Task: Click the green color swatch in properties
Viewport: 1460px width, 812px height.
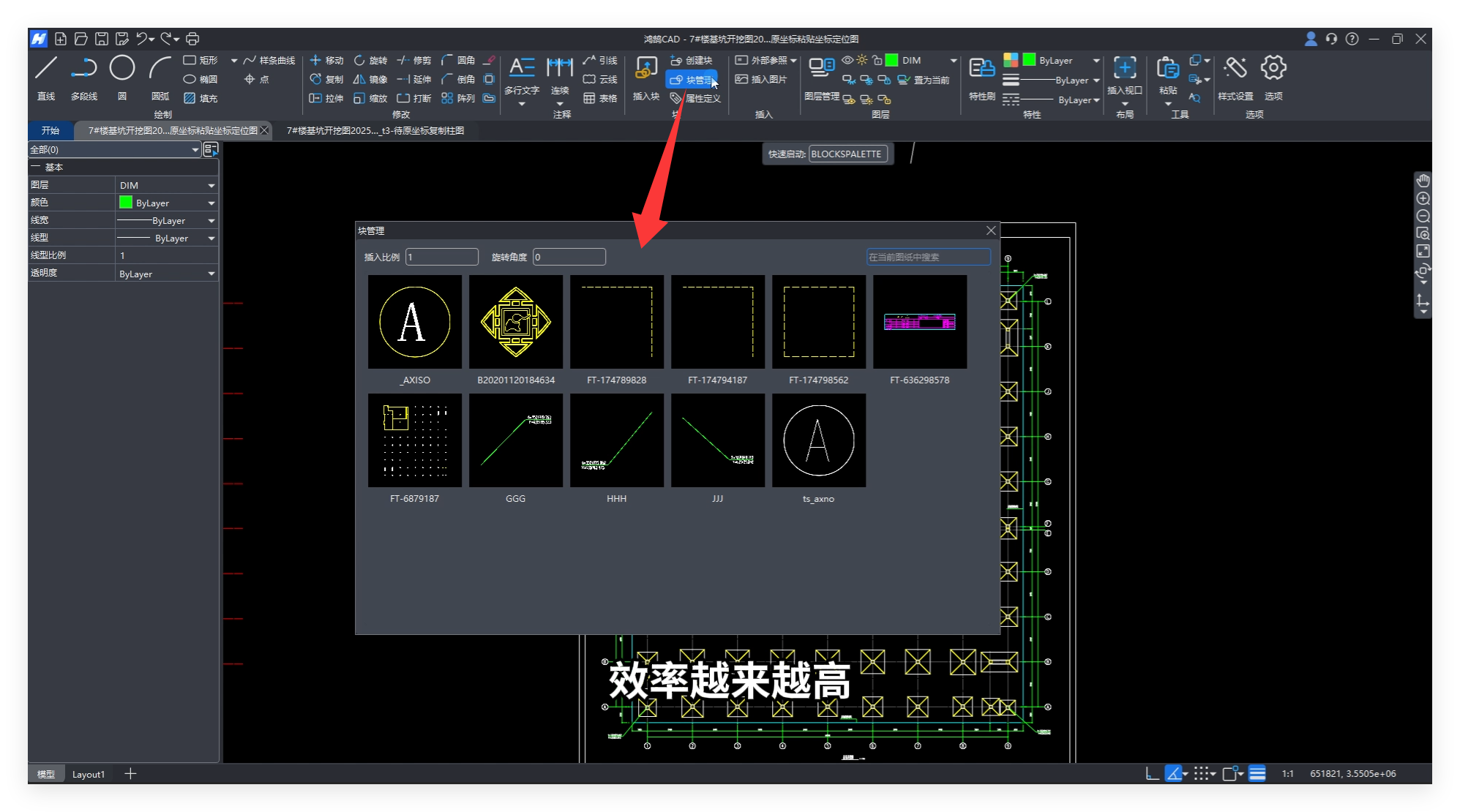Action: [x=126, y=203]
